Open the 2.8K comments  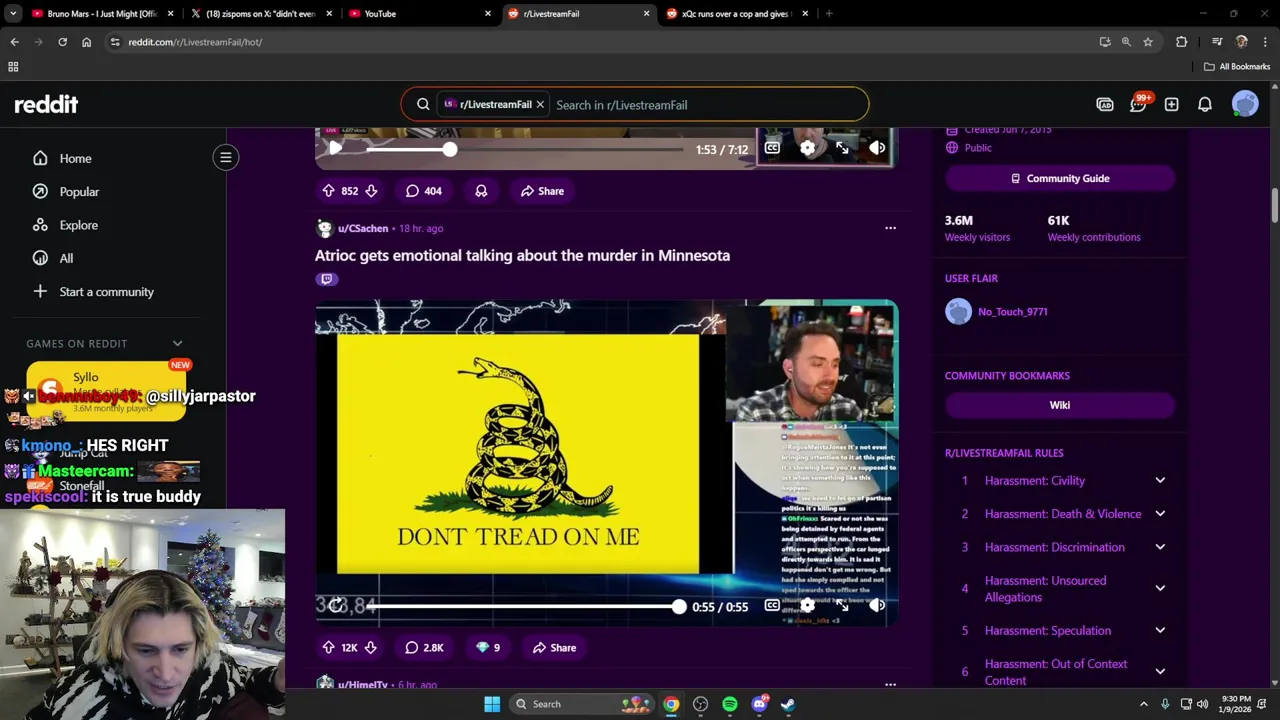(x=424, y=648)
